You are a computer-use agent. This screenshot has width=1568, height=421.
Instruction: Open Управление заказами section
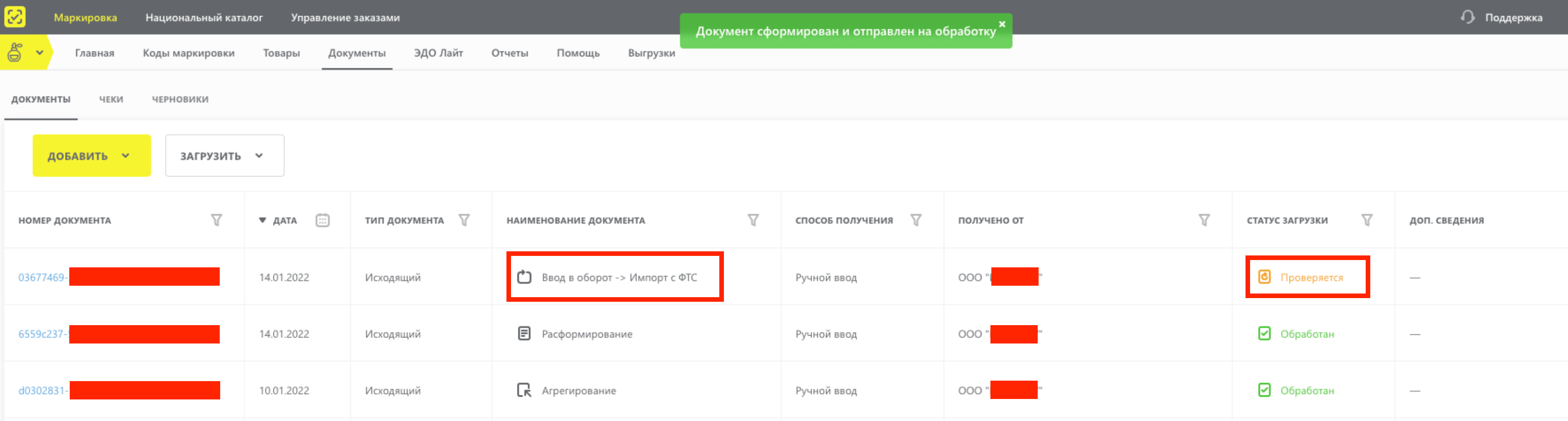(x=345, y=17)
